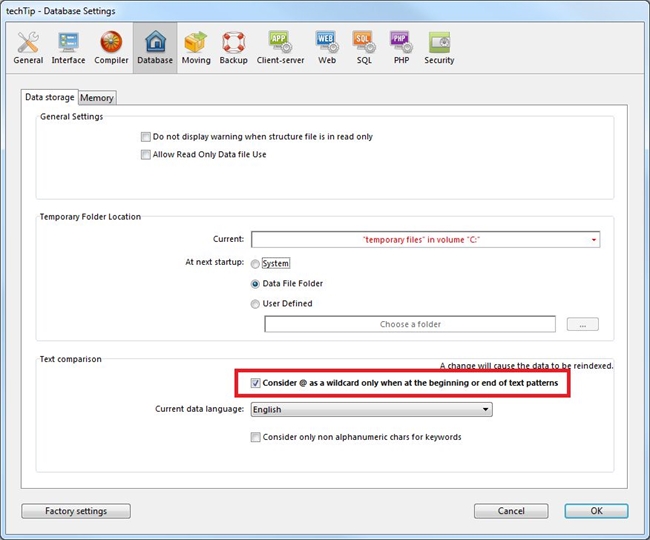This screenshot has height=540, width=650.
Task: Enable 'Do not display warning' checkbox
Action: point(145,137)
